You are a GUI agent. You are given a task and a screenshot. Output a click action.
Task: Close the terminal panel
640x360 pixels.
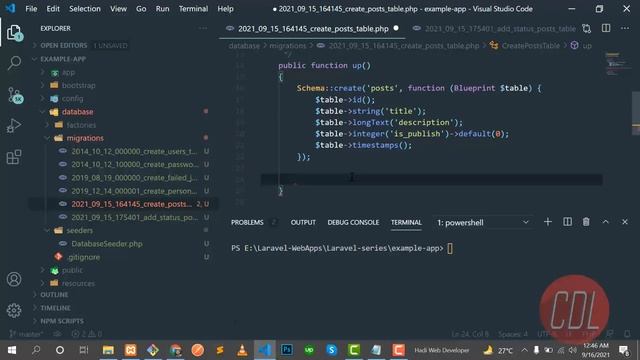pyautogui.click(x=624, y=222)
